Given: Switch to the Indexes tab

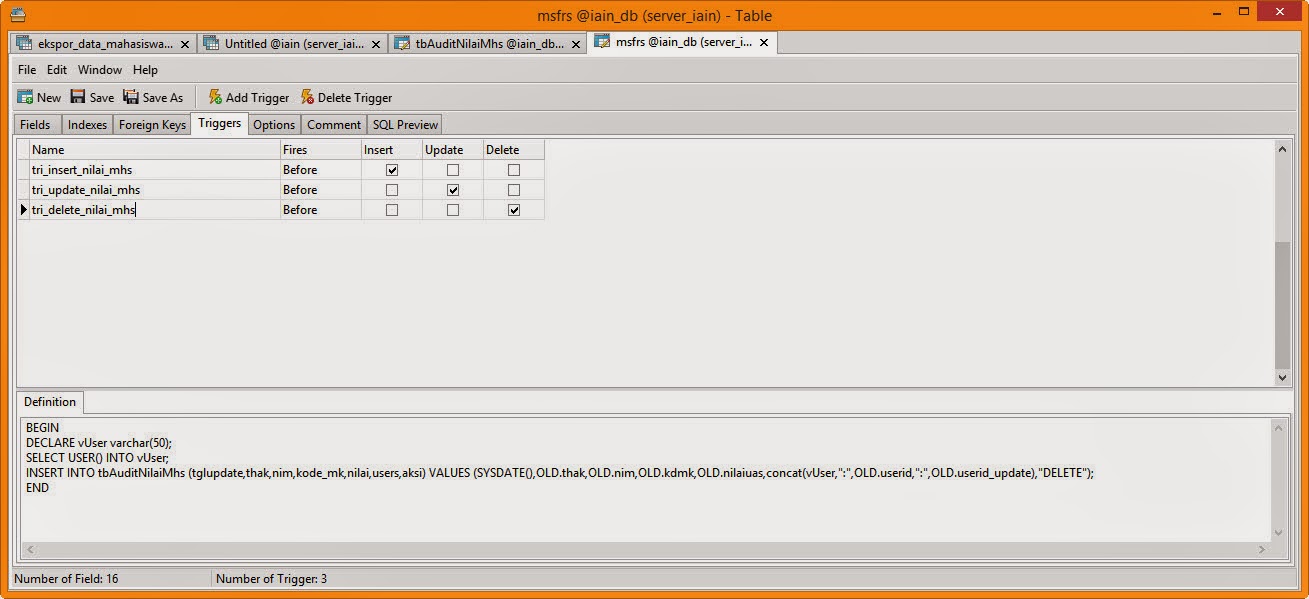Looking at the screenshot, I should coord(86,124).
